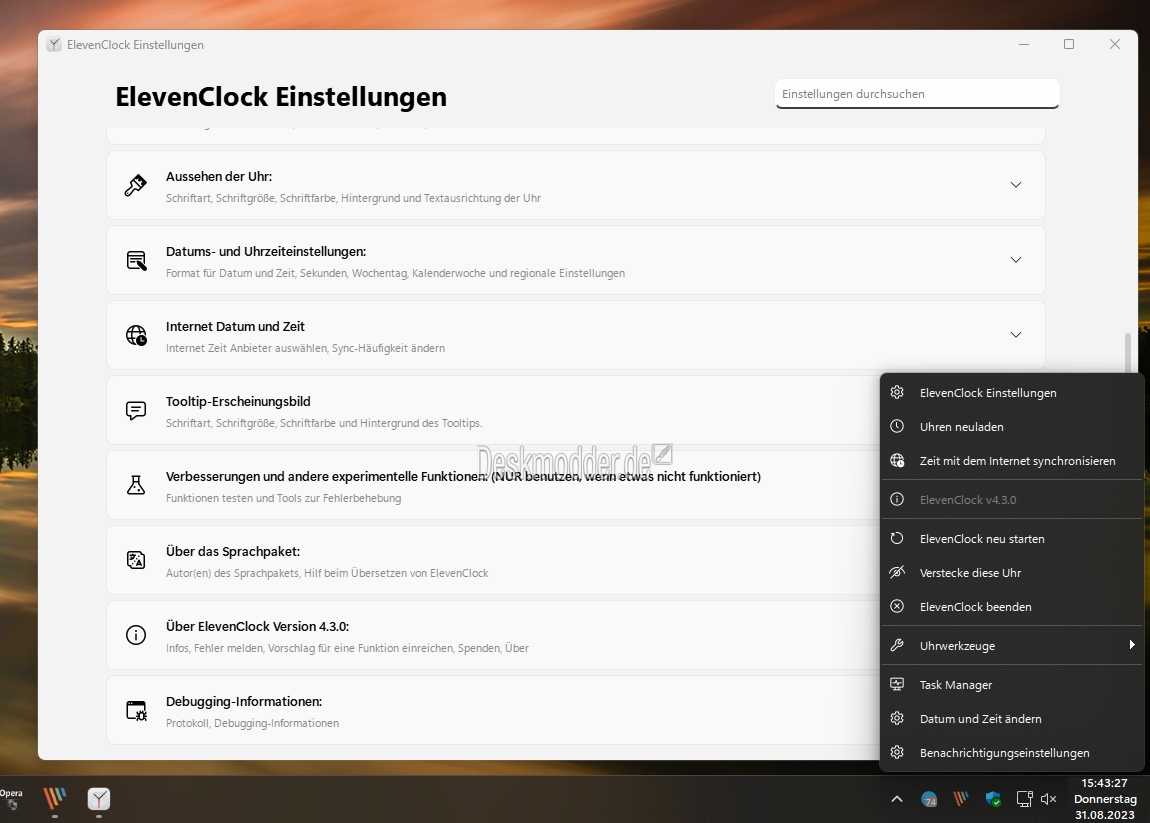
Task: Click the flask icon for experimentelle Funktionen
Action: (x=136, y=485)
